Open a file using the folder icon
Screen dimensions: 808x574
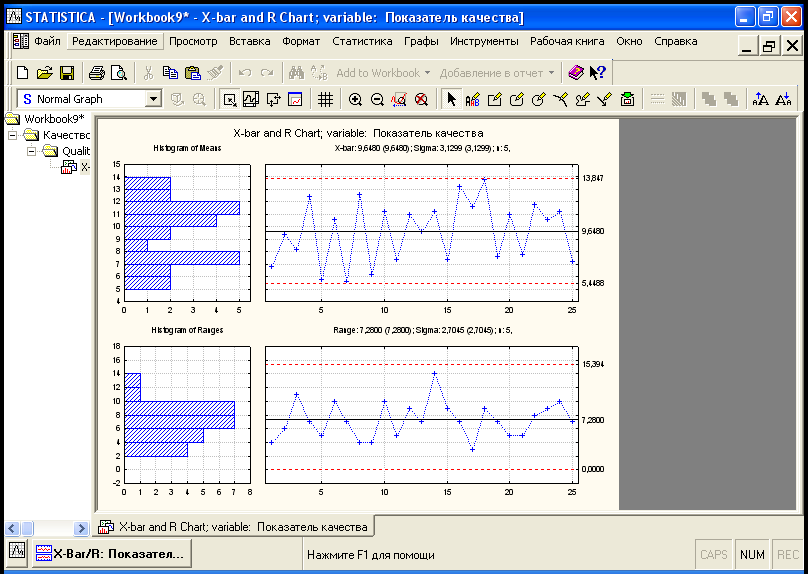tap(45, 73)
